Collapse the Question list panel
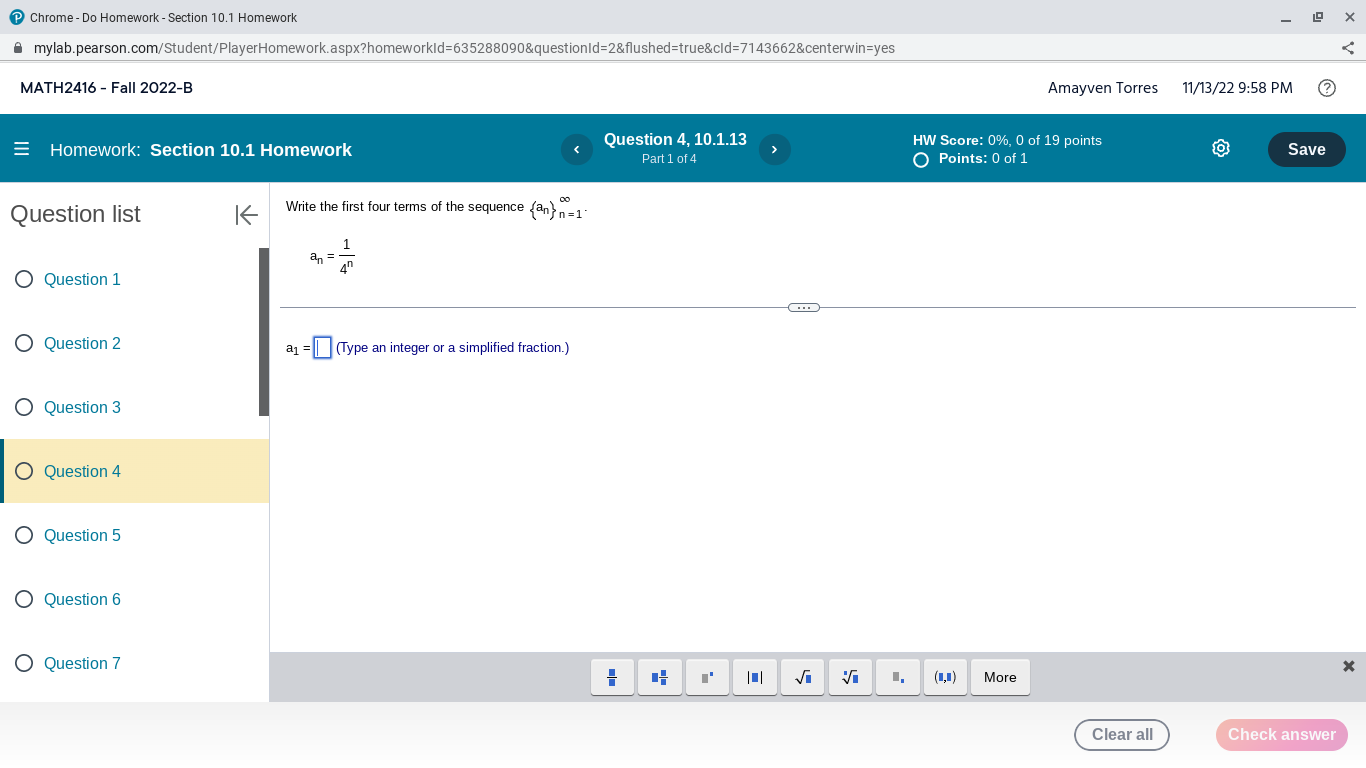 click(245, 214)
